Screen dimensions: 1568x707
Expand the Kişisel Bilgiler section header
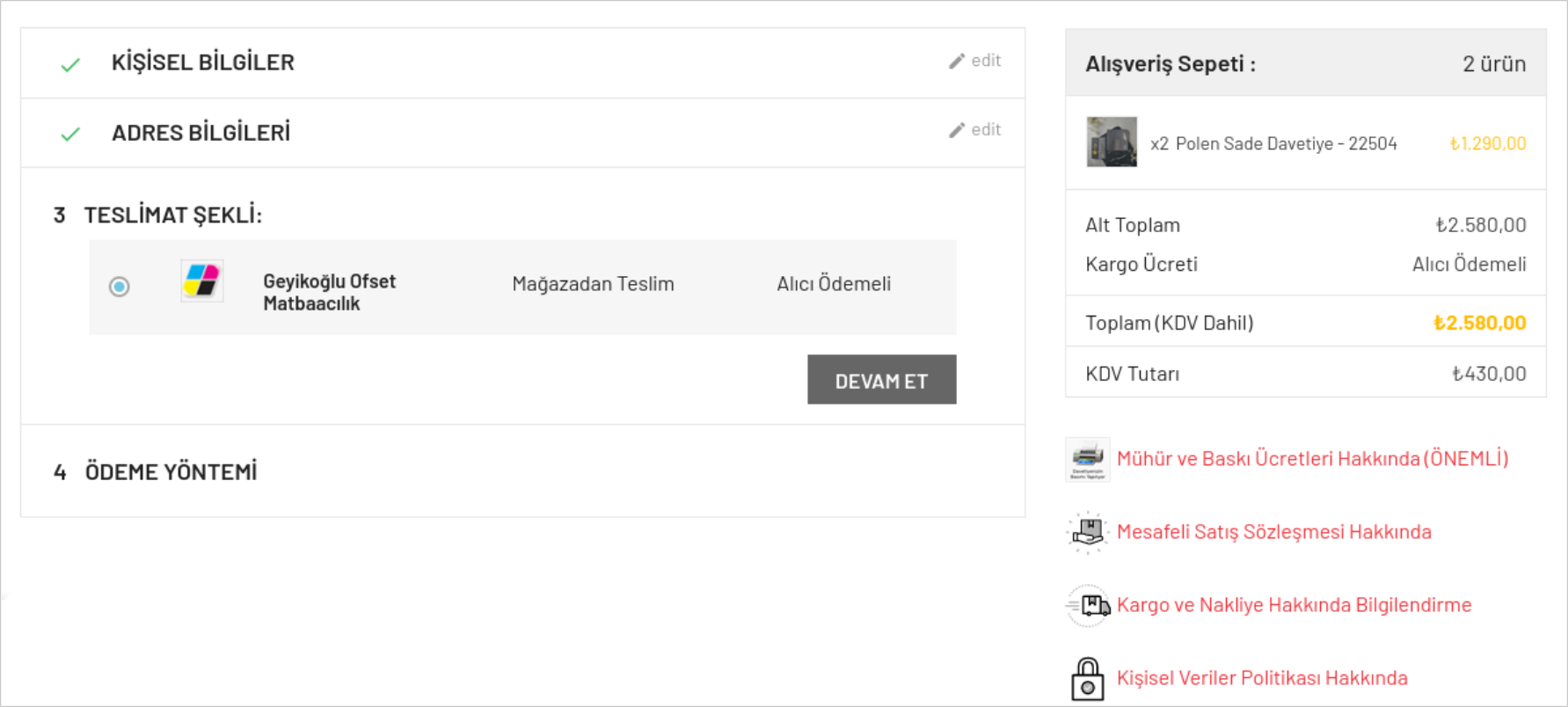[202, 62]
